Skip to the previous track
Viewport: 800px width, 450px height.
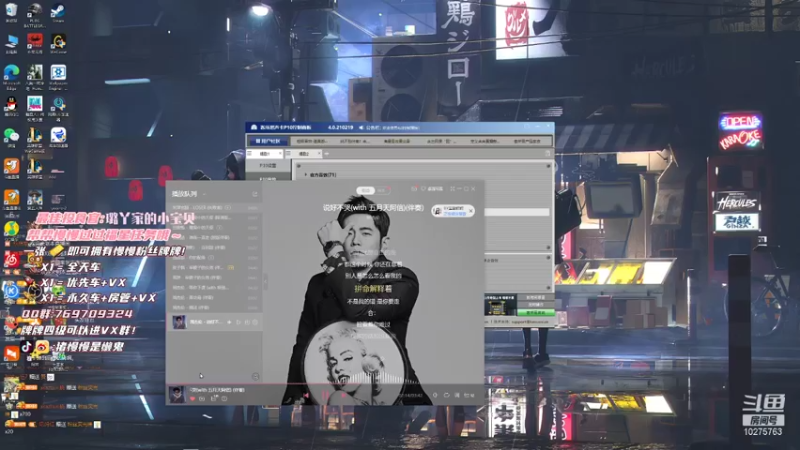pos(306,395)
